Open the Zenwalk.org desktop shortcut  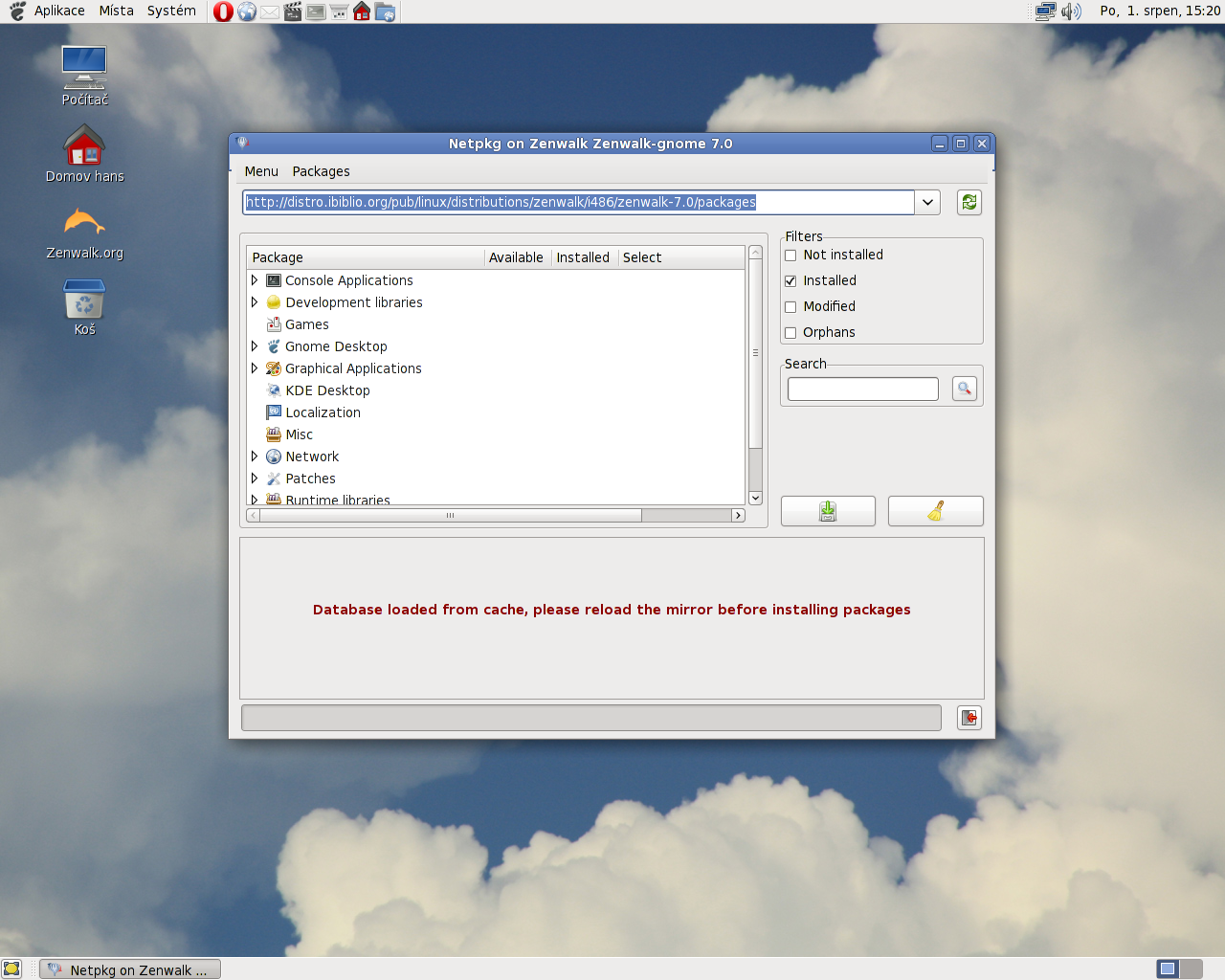84,232
